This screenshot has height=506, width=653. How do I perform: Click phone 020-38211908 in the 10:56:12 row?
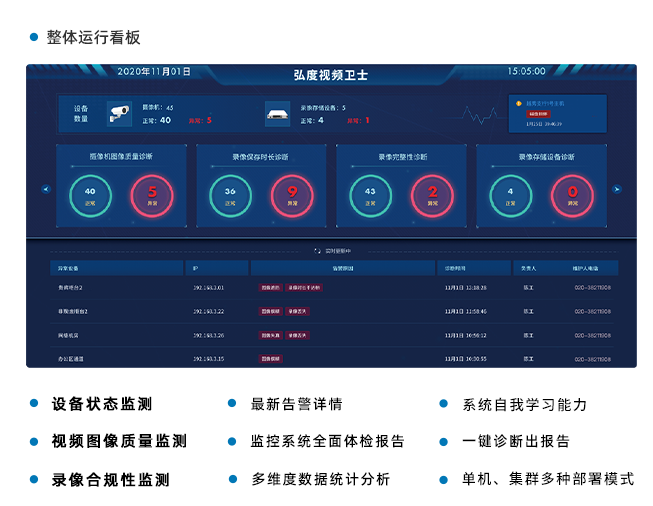point(593,335)
